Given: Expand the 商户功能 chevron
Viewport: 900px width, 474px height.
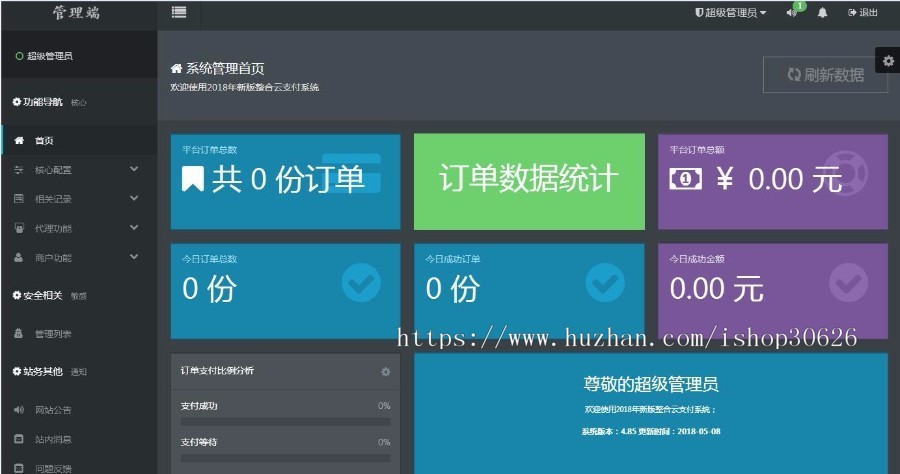Looking at the screenshot, I should [134, 257].
